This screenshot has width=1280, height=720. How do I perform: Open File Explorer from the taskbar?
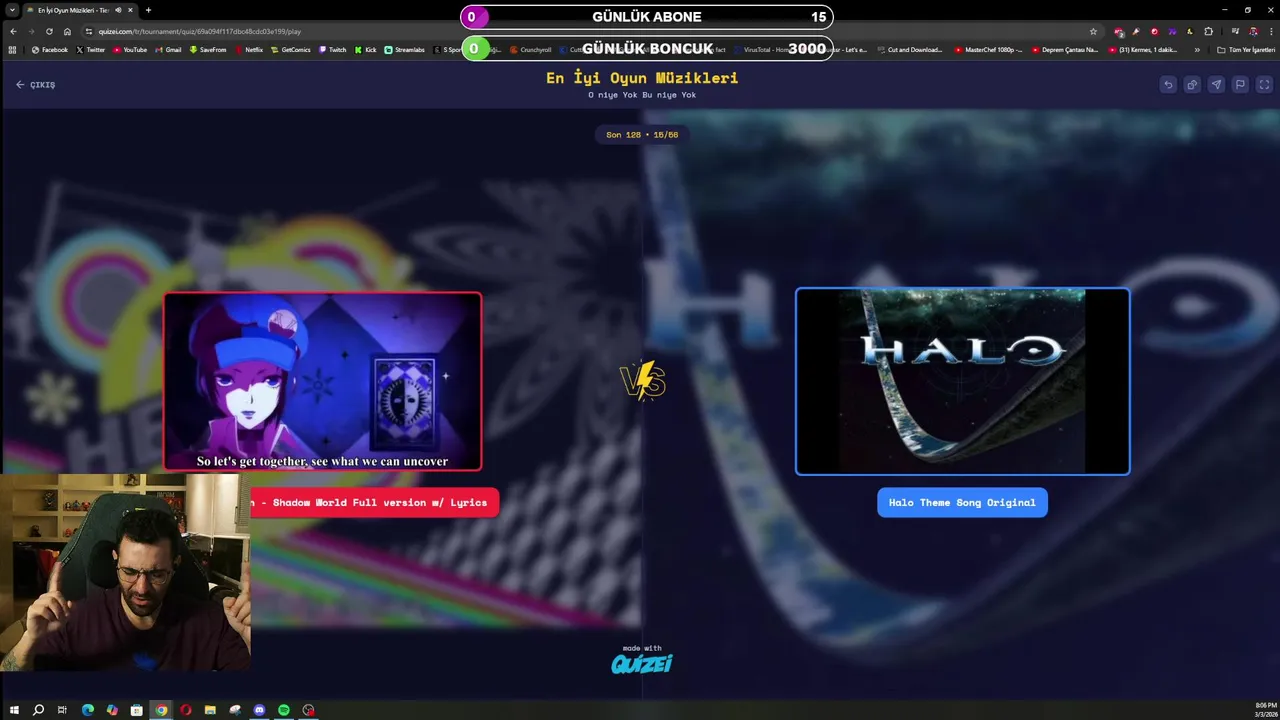pyautogui.click(x=210, y=710)
